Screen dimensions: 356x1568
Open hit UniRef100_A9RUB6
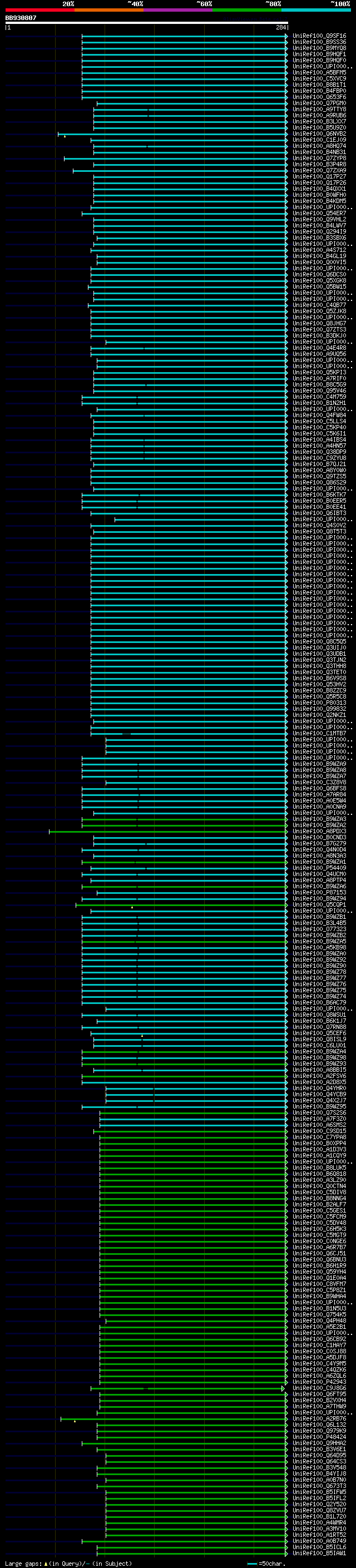point(319,116)
